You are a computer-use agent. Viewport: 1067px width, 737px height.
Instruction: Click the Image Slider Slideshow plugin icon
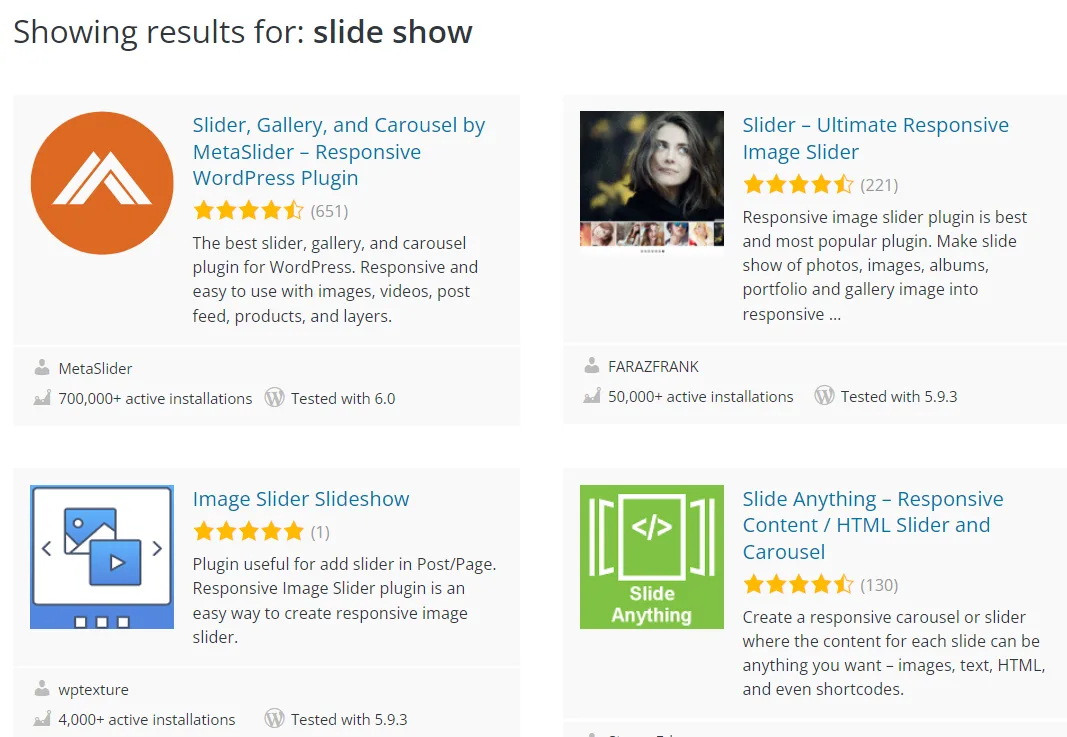click(x=102, y=557)
